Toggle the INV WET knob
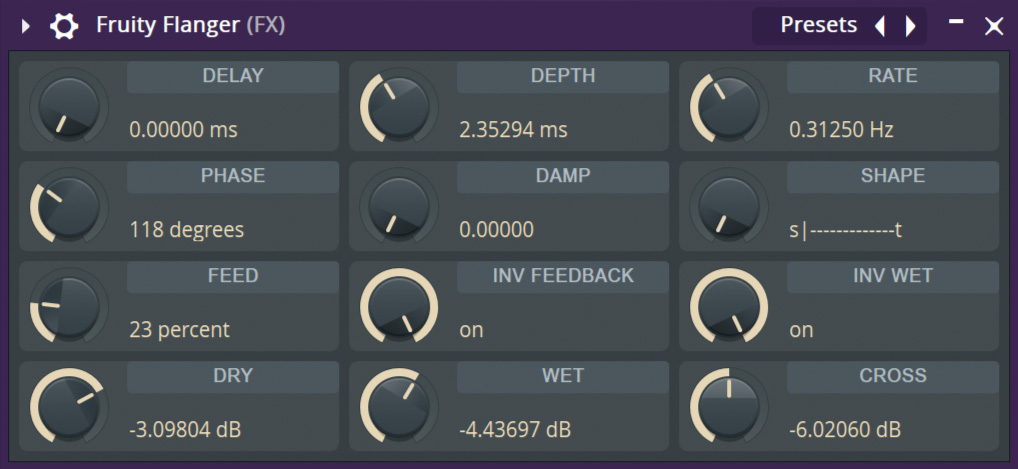This screenshot has width=1018, height=469. coord(728,307)
